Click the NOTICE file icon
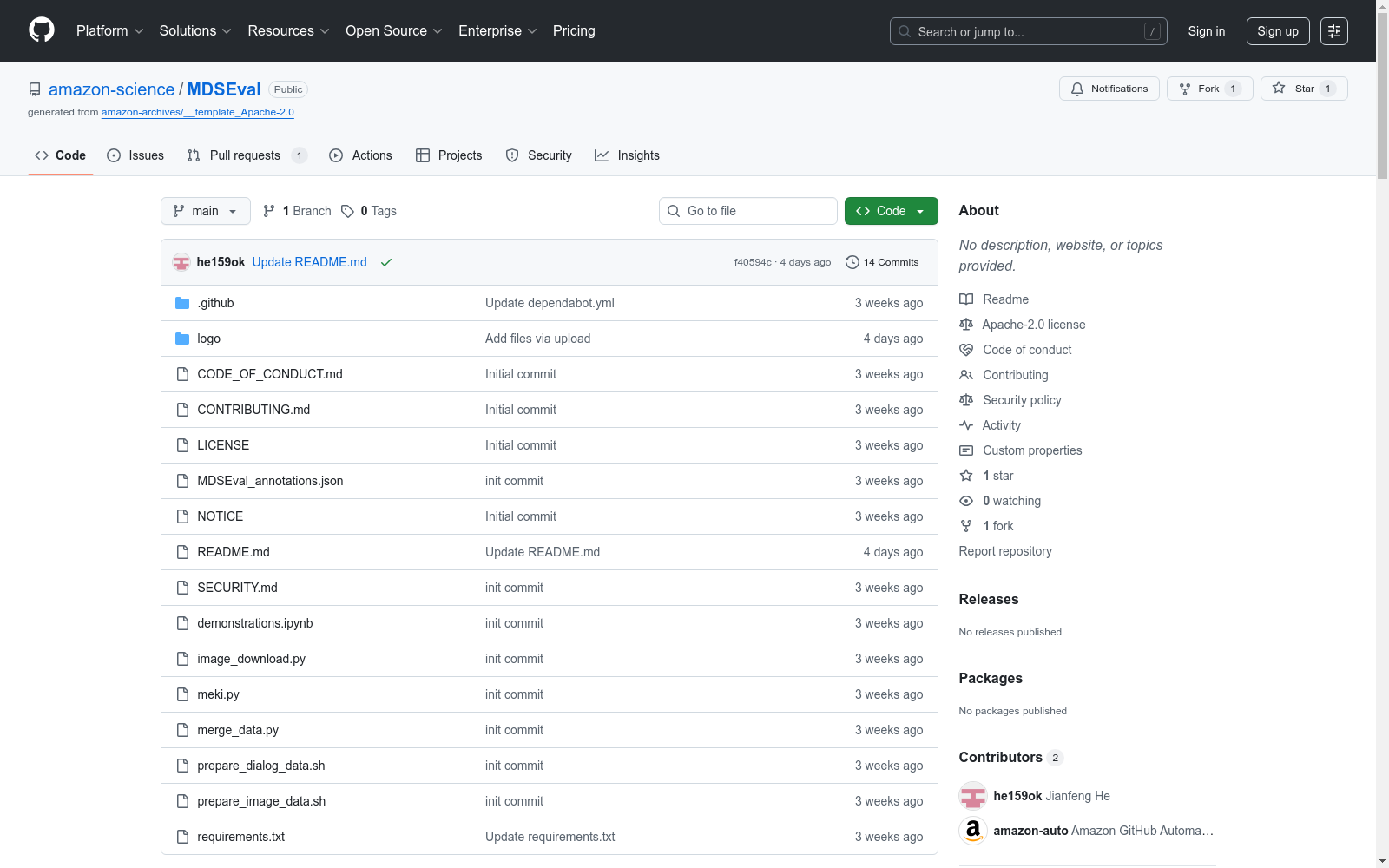Viewport: 1389px width, 868px height. click(x=182, y=516)
